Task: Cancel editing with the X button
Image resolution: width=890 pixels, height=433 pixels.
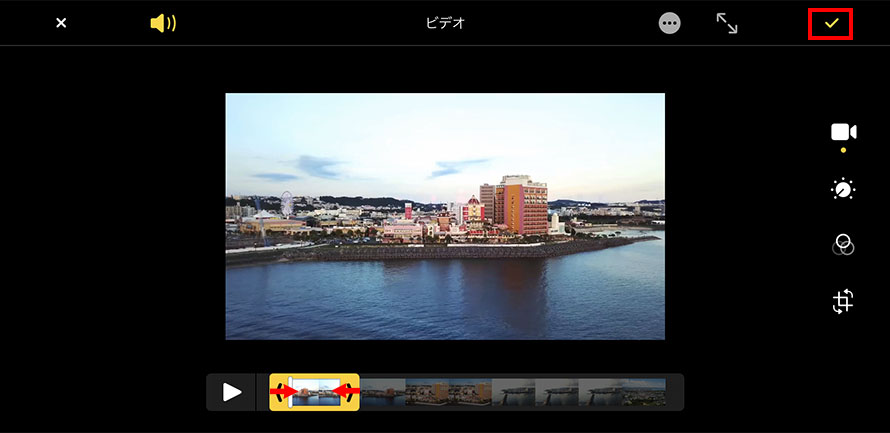Action: click(61, 23)
